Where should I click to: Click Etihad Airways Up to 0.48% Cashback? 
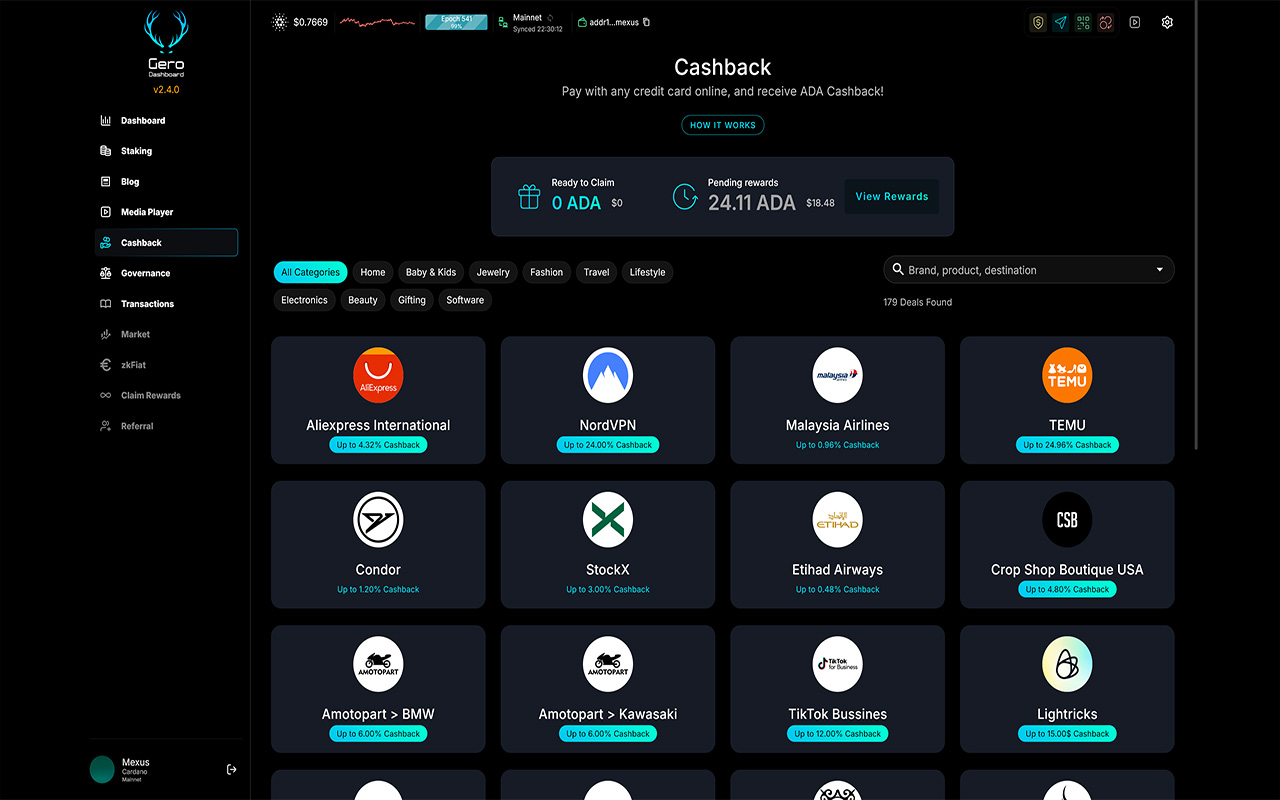click(x=838, y=590)
